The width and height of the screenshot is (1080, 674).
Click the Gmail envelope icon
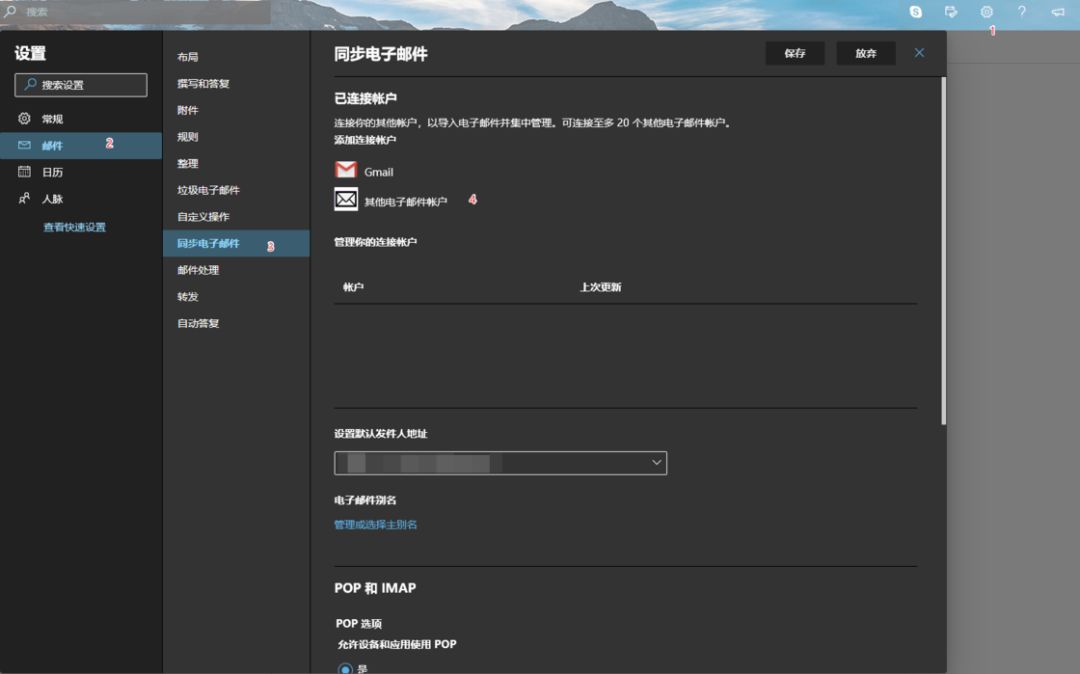[346, 170]
